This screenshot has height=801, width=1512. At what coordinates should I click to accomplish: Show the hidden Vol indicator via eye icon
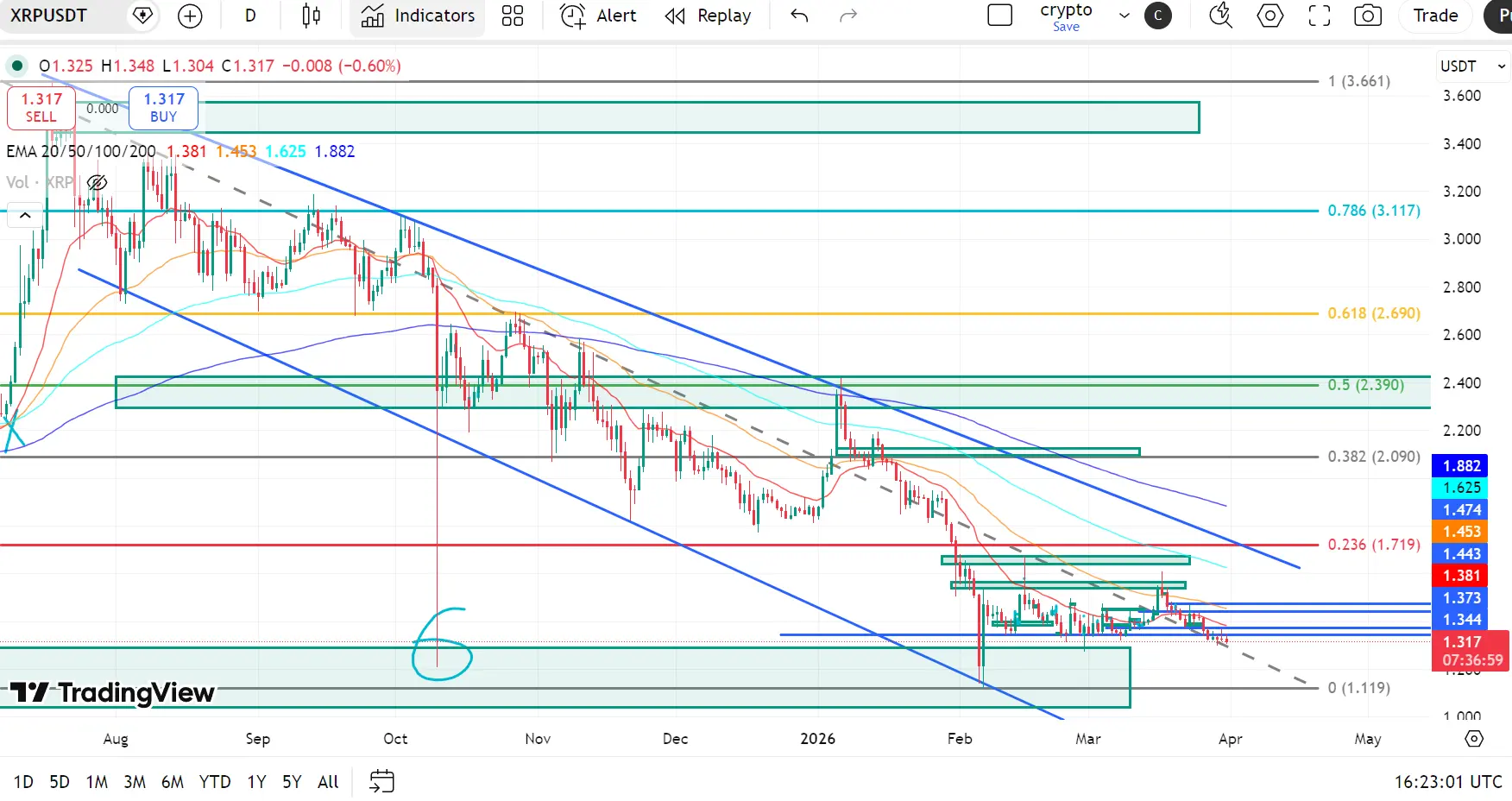[x=97, y=182]
